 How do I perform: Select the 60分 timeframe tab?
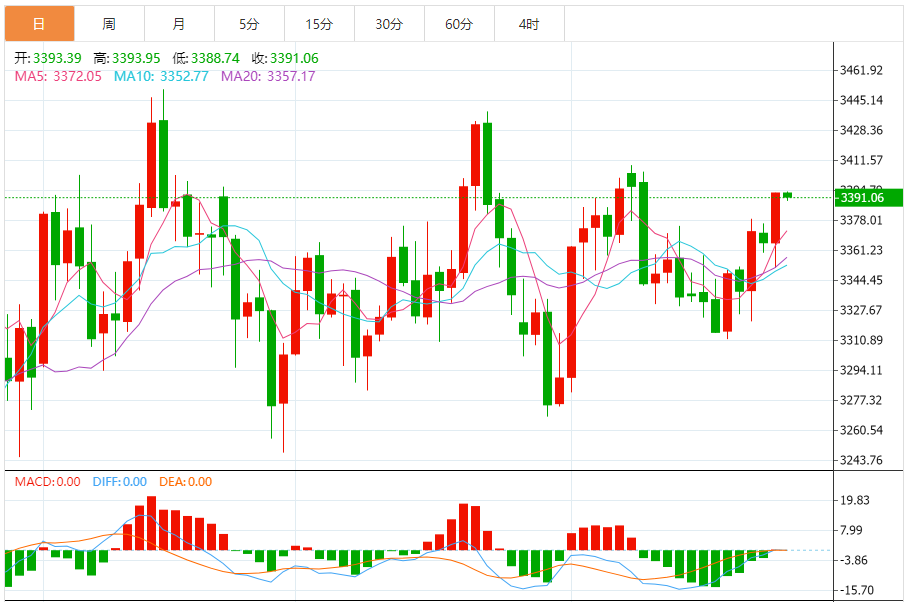tap(459, 24)
